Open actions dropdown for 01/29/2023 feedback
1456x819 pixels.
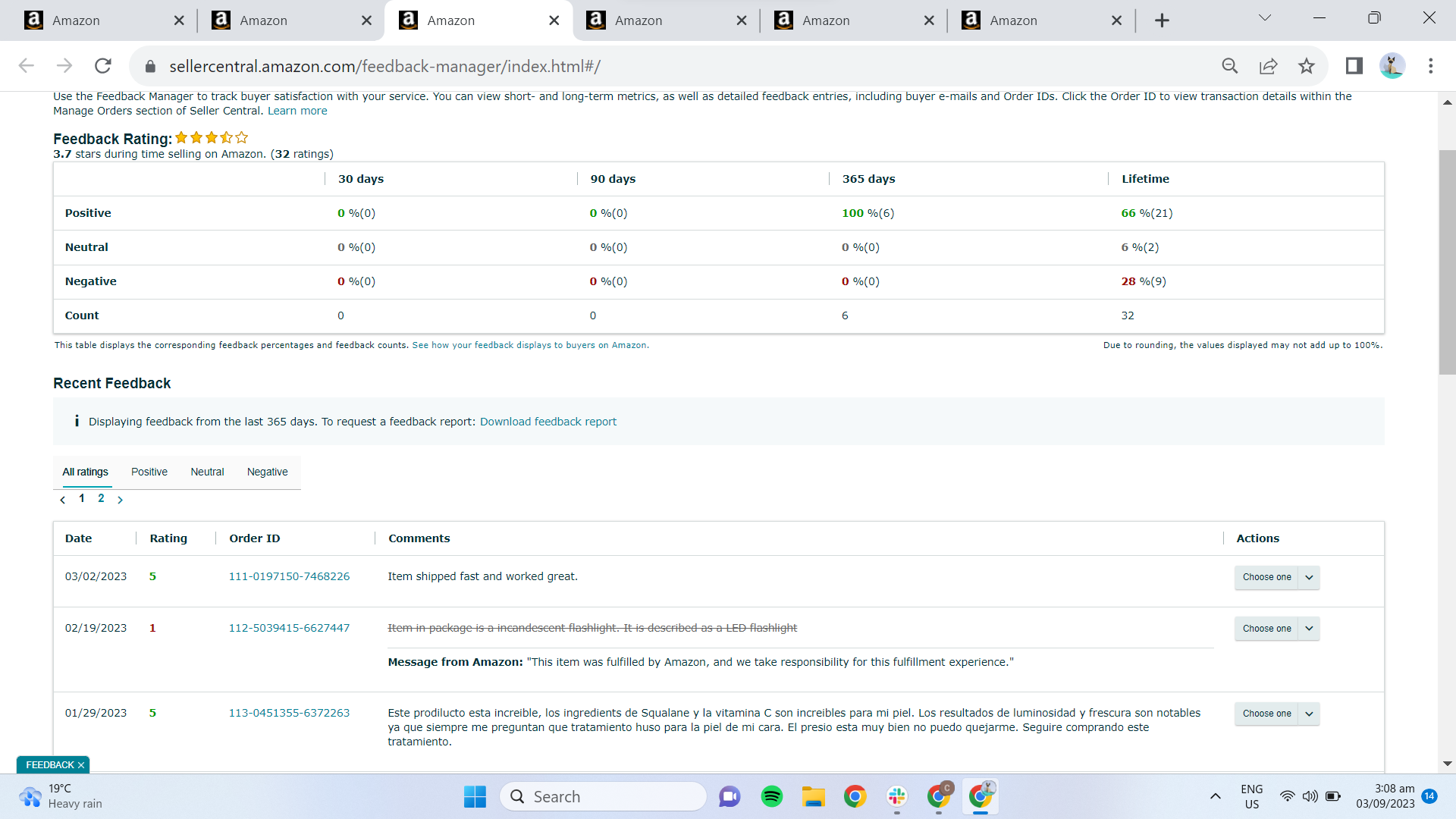click(x=1277, y=714)
